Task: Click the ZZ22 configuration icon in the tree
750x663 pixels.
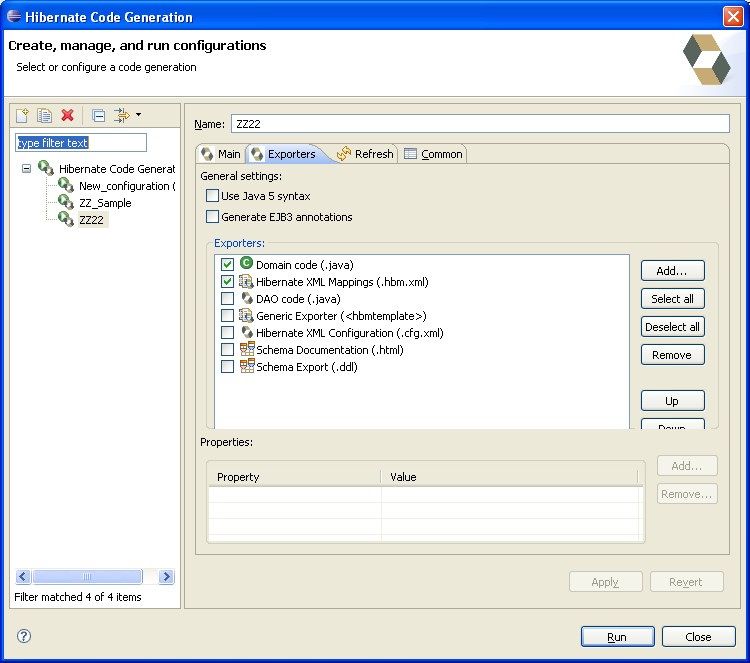Action: pyautogui.click(x=66, y=219)
